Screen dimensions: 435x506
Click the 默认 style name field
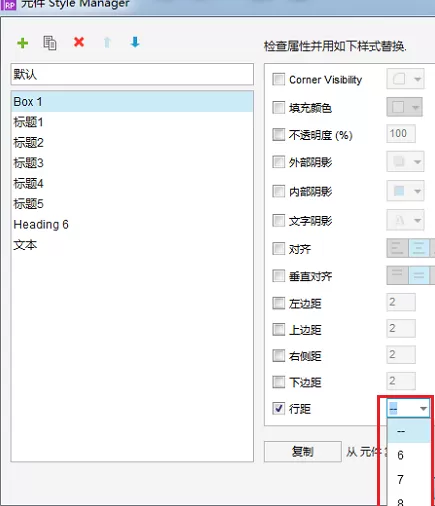click(132, 74)
